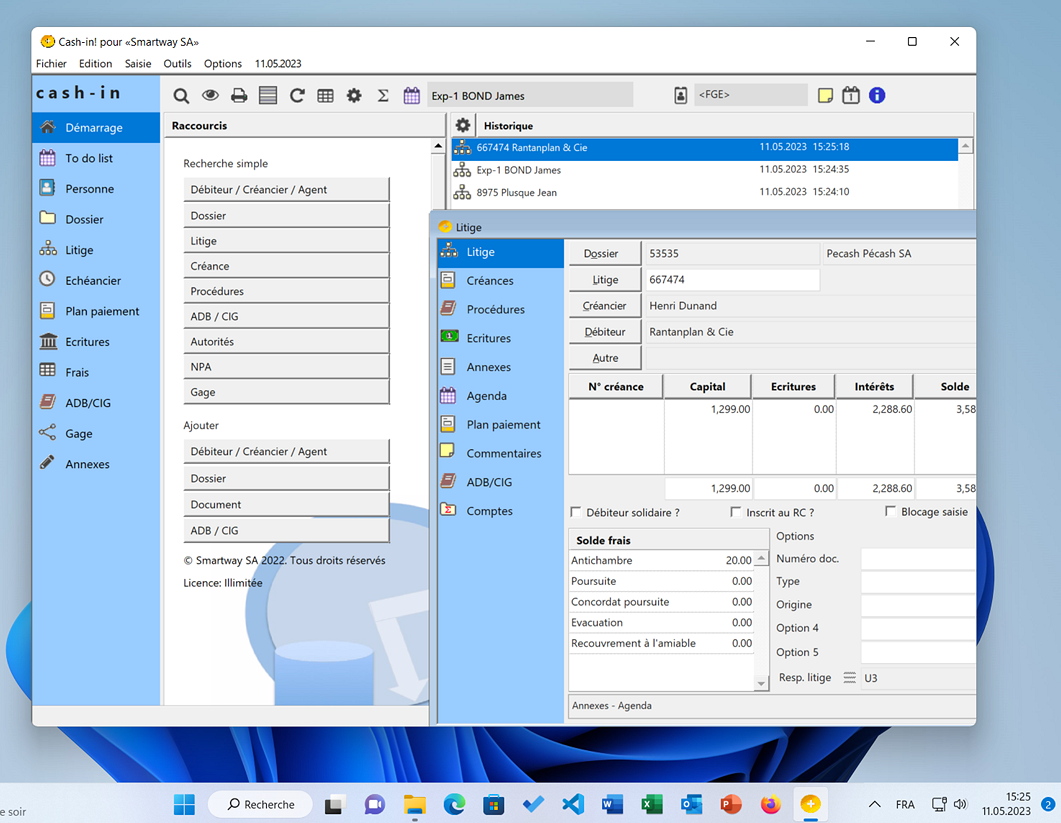Click the yellow sticky note icon
Image resolution: width=1061 pixels, height=823 pixels.
825,96
